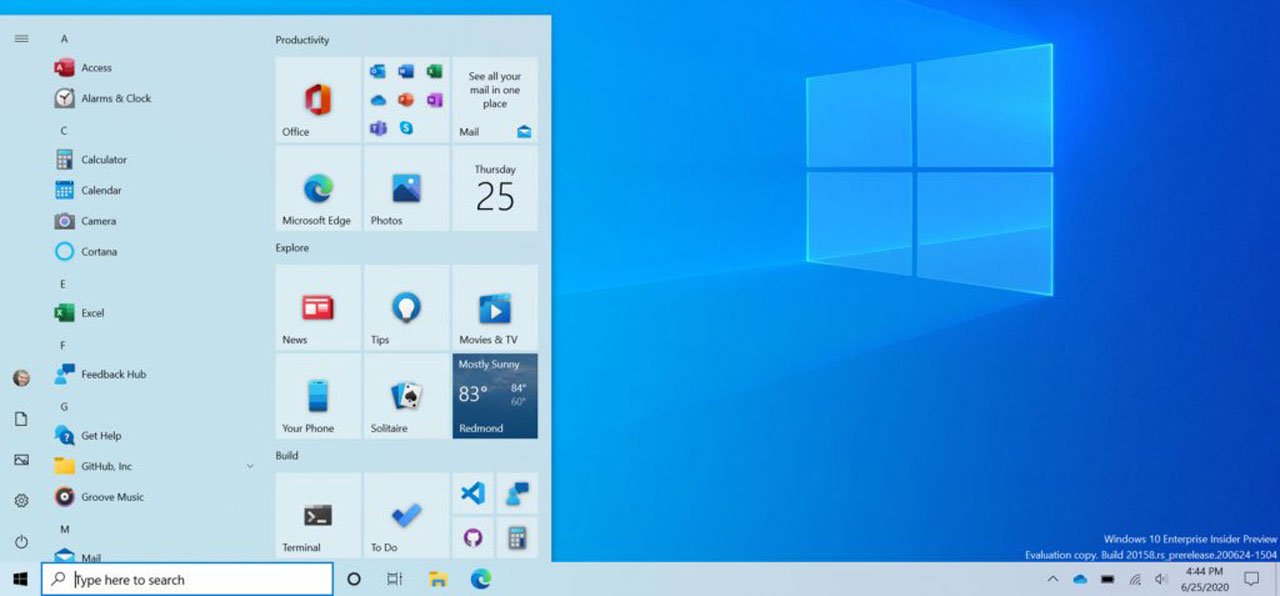Launch Microsoft Edge tile

pyautogui.click(x=318, y=189)
